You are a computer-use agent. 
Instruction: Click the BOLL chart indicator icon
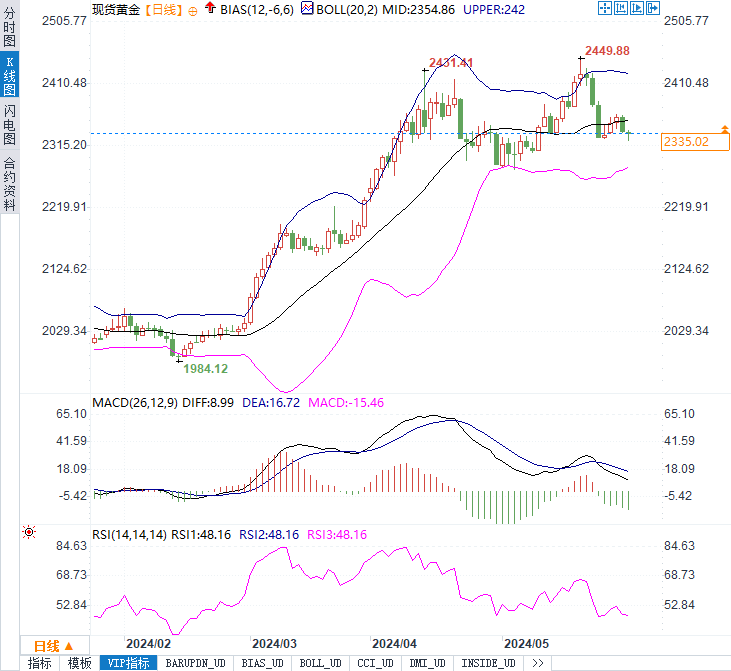click(x=307, y=8)
